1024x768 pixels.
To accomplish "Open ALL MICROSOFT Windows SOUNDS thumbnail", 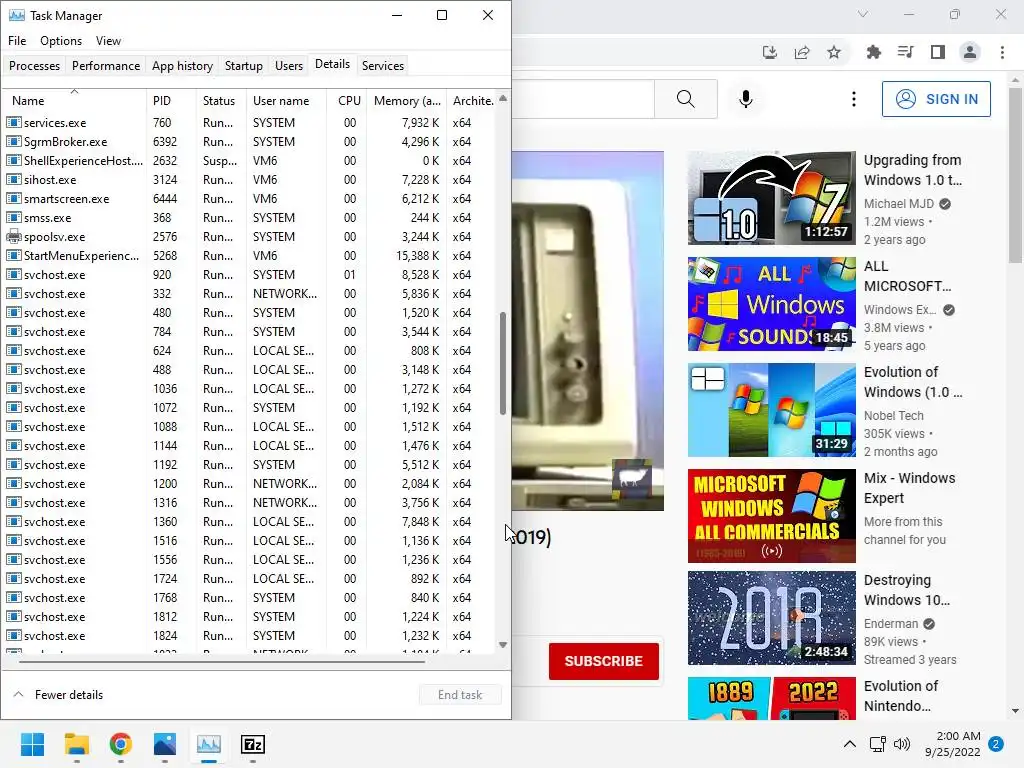I will 771,304.
